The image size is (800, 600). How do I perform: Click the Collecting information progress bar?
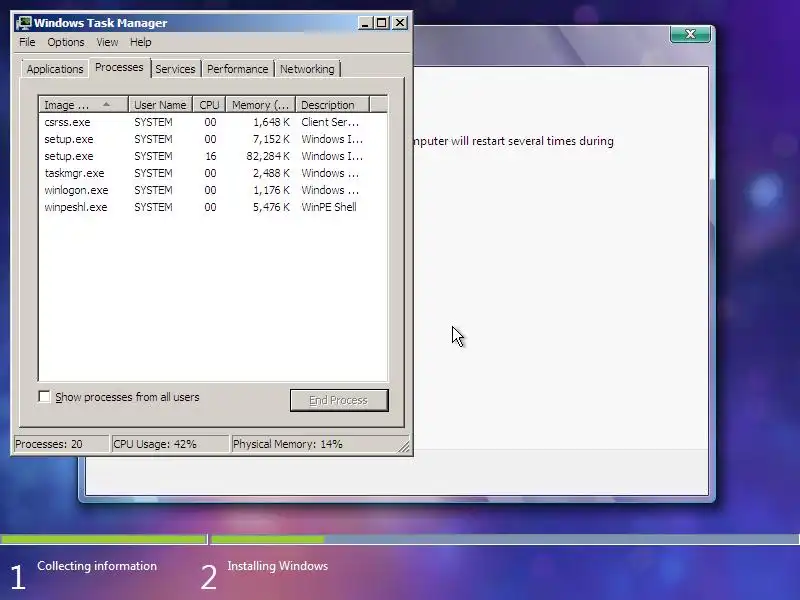(103, 539)
